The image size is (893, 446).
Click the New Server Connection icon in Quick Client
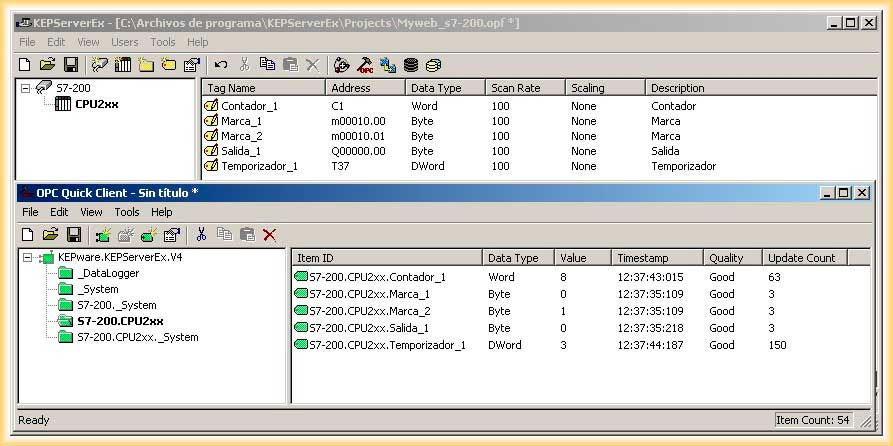click(x=102, y=235)
